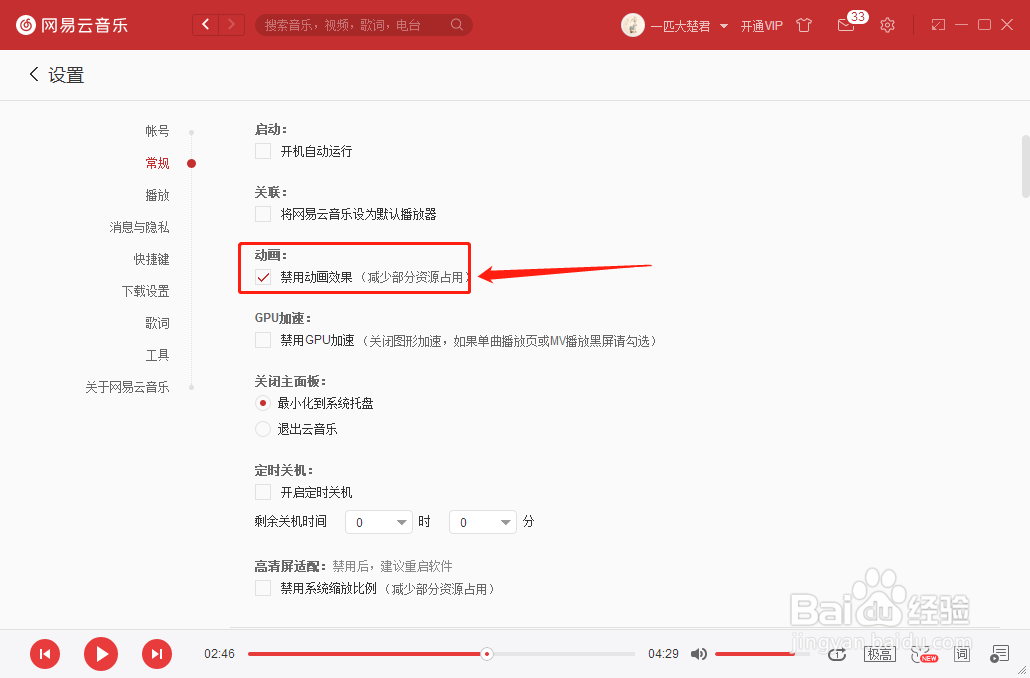Open the hours dropdown for shutdown time
1030x678 pixels.
pos(379,522)
